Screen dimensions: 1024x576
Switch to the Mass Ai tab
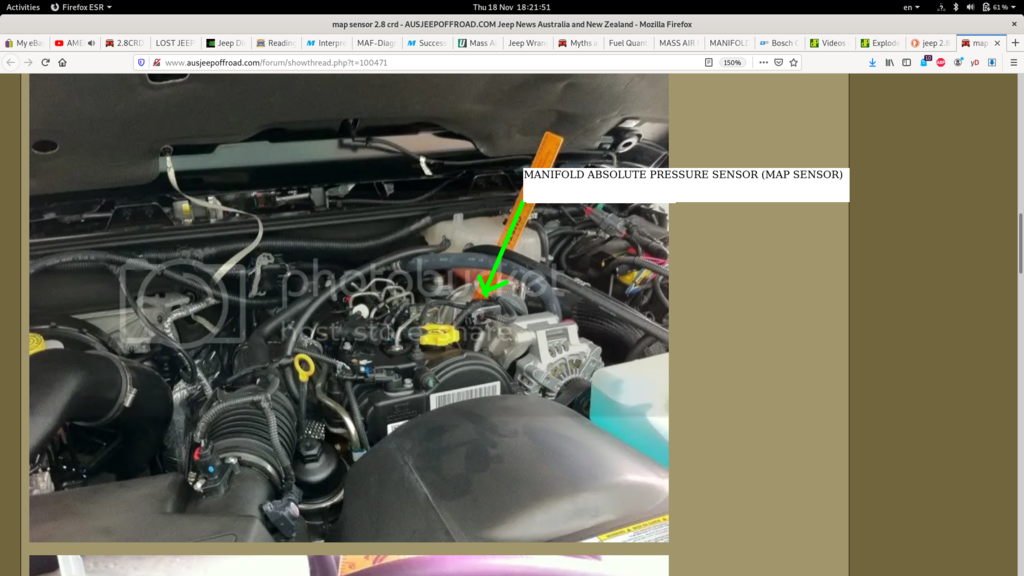477,43
